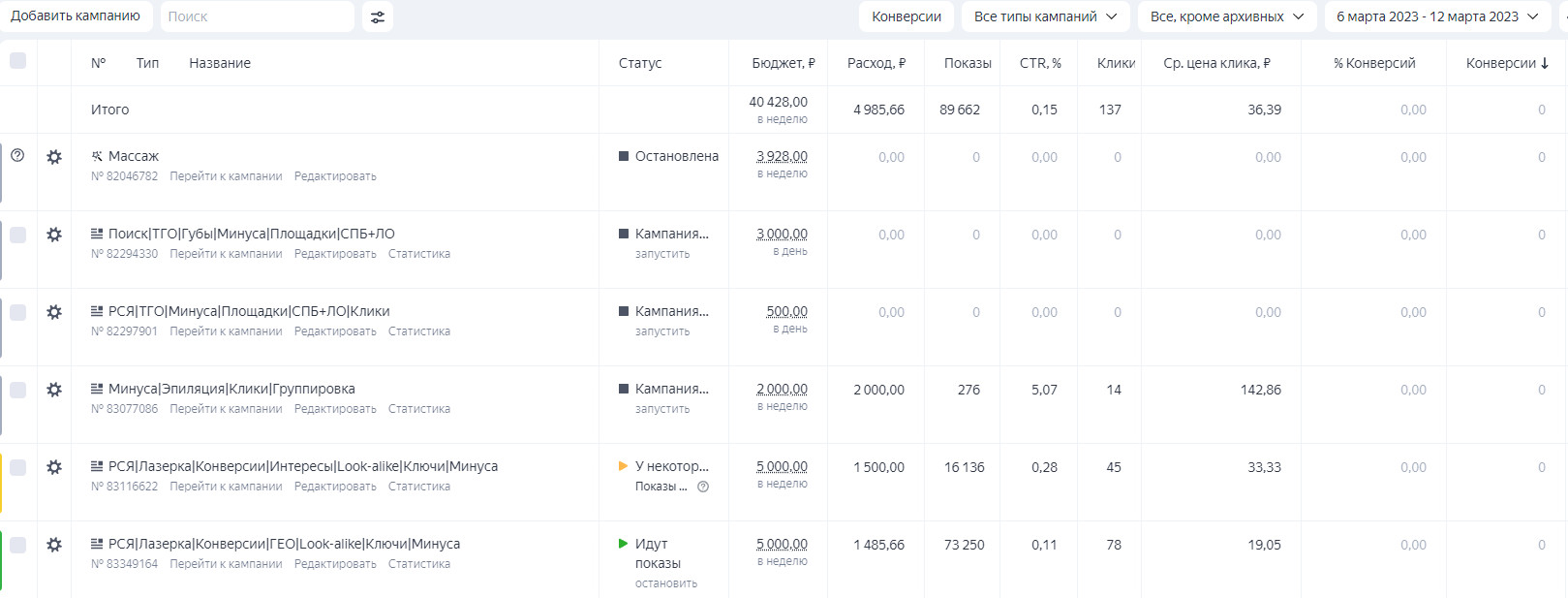Click the Добавить кампанию button

click(x=76, y=16)
